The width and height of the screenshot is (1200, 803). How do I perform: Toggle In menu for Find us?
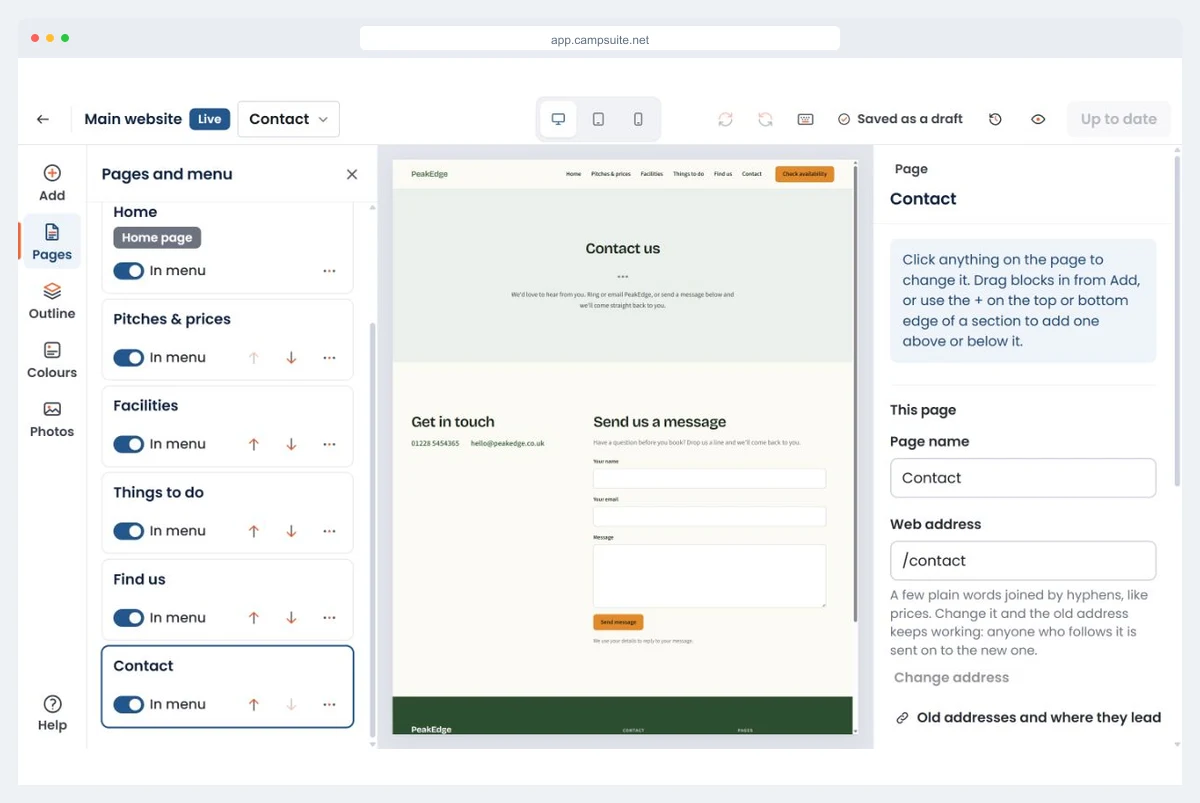point(129,618)
